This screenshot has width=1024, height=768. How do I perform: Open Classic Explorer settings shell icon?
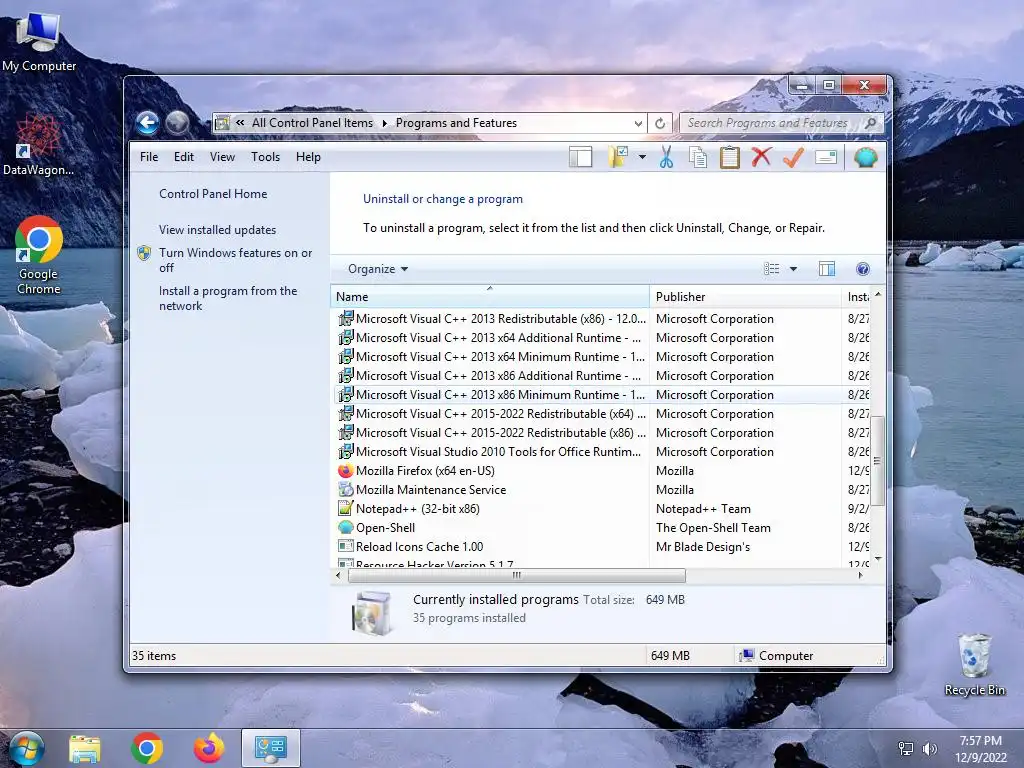pyautogui.click(x=865, y=157)
